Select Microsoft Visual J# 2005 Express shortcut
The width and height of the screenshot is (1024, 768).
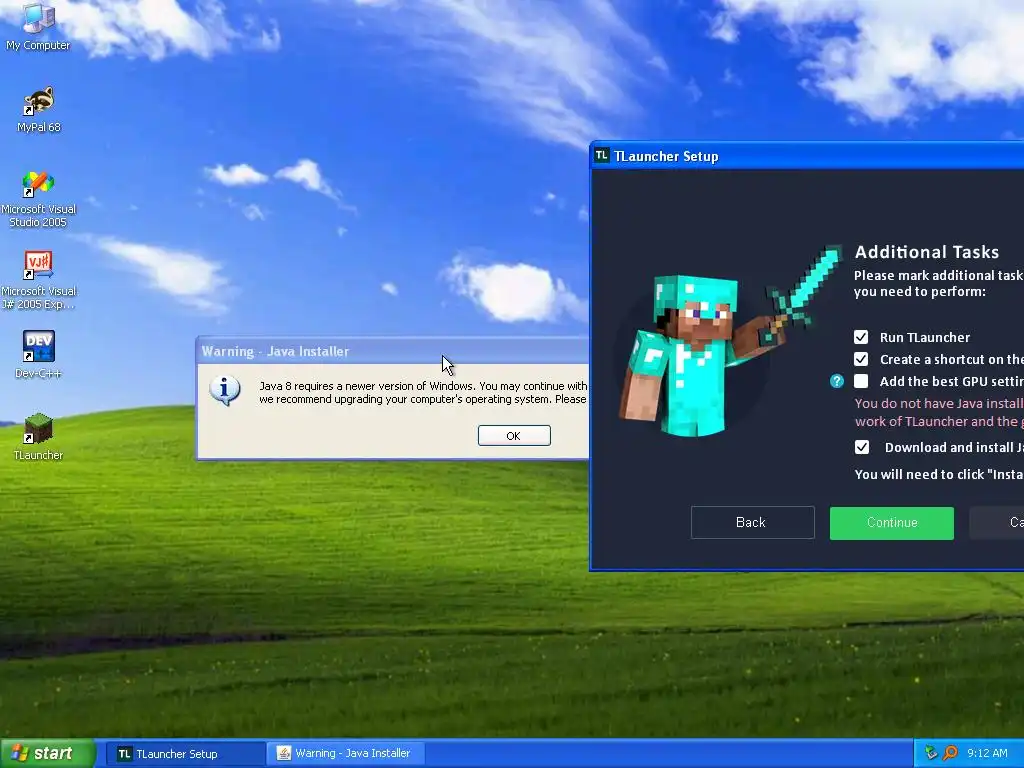pyautogui.click(x=39, y=280)
